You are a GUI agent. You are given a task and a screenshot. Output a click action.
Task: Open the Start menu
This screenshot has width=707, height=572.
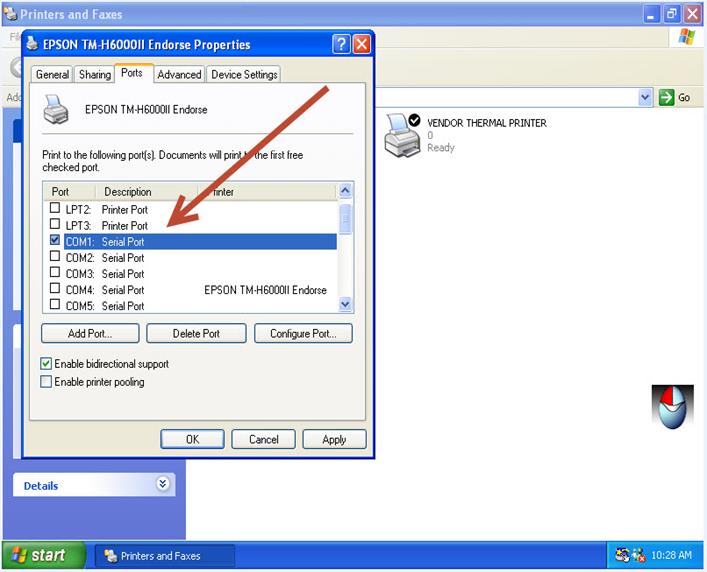point(44,555)
